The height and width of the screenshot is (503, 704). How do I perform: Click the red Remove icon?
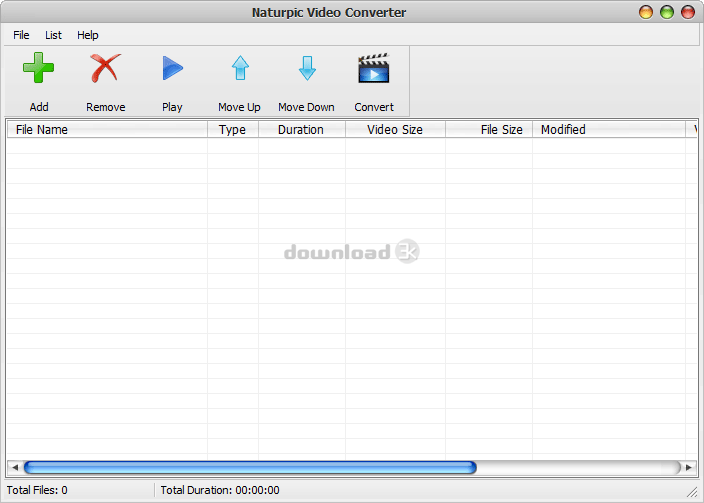click(105, 70)
